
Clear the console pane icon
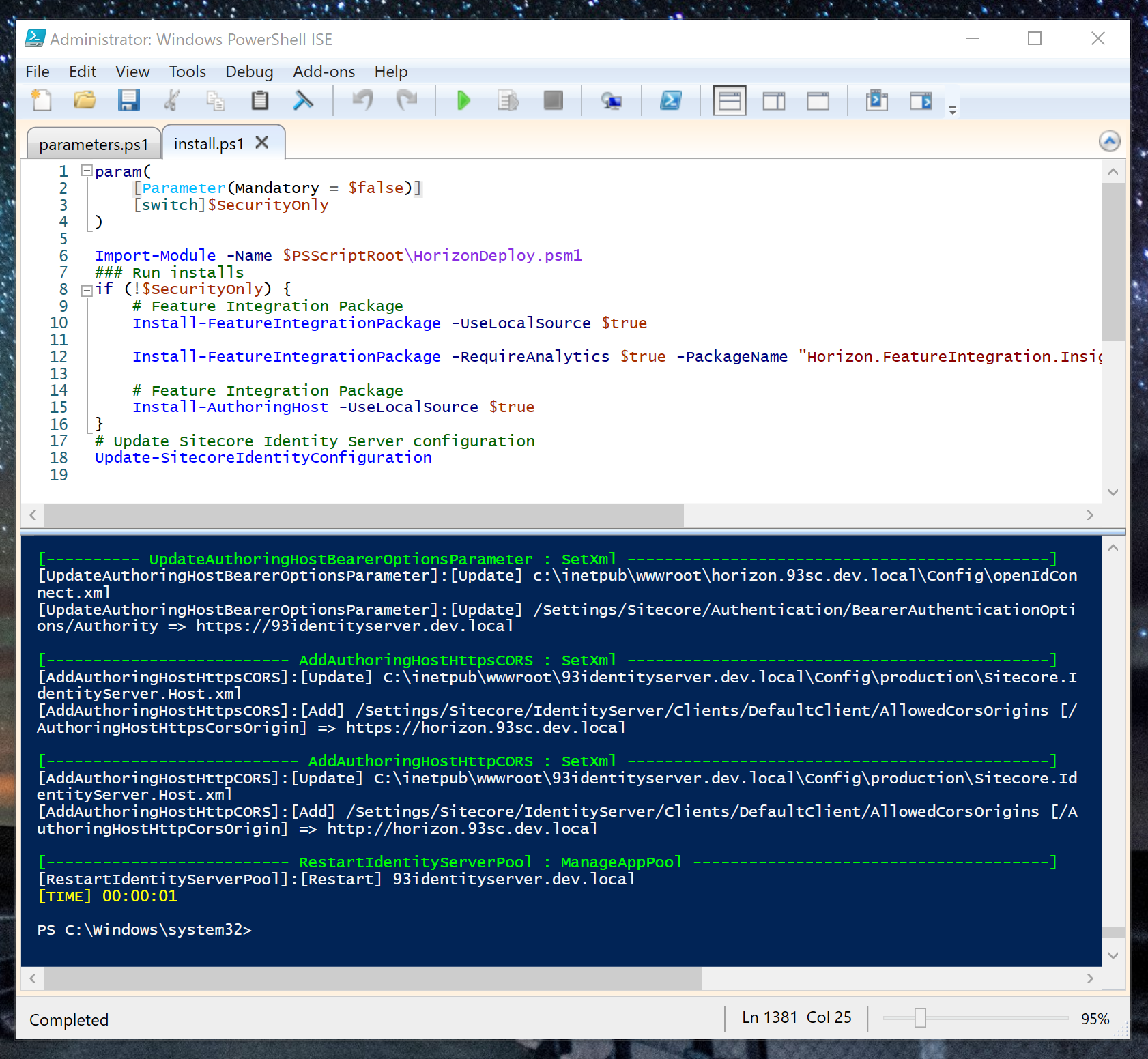coord(303,101)
